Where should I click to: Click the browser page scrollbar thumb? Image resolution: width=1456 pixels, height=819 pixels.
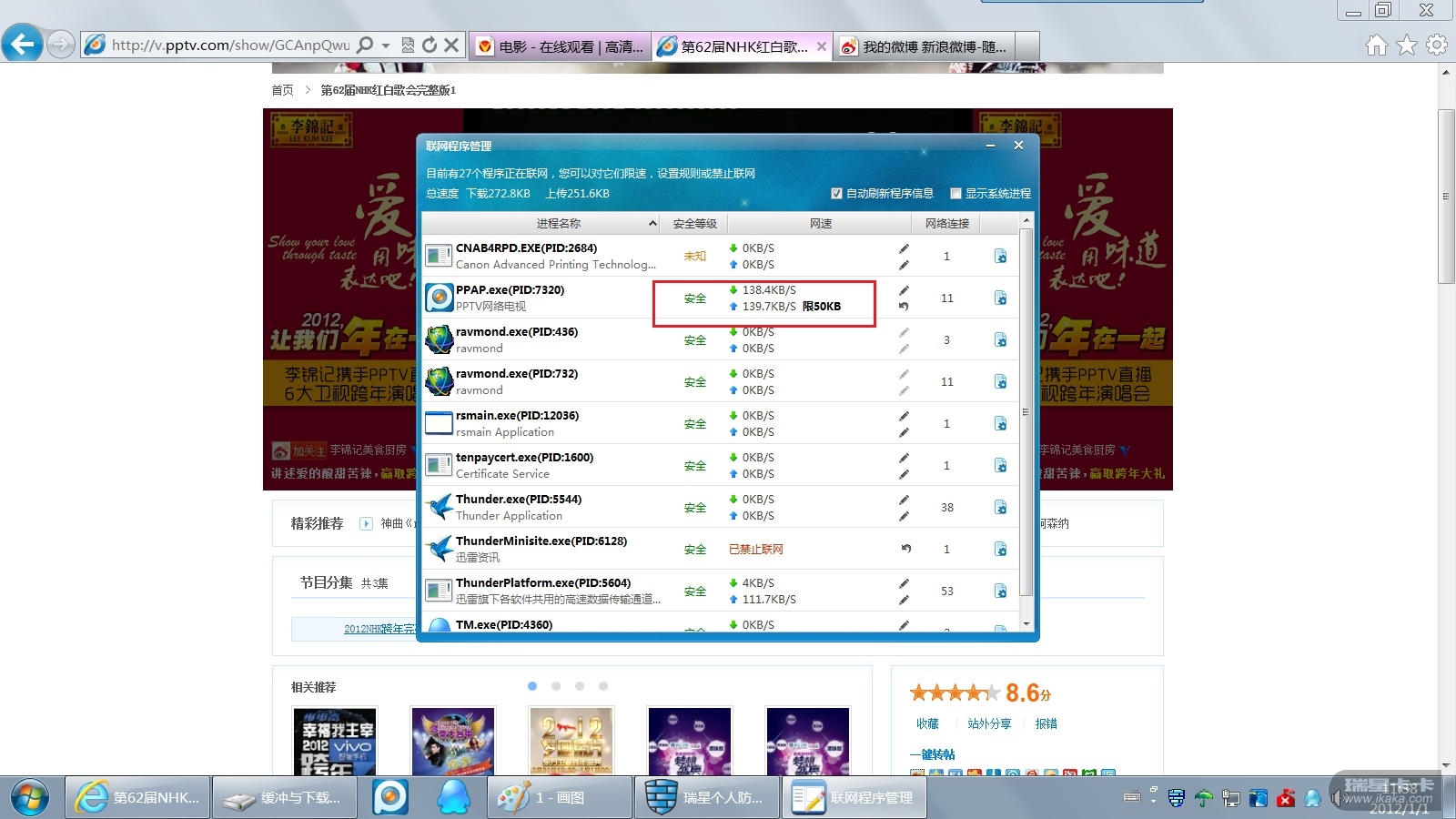pyautogui.click(x=1446, y=197)
